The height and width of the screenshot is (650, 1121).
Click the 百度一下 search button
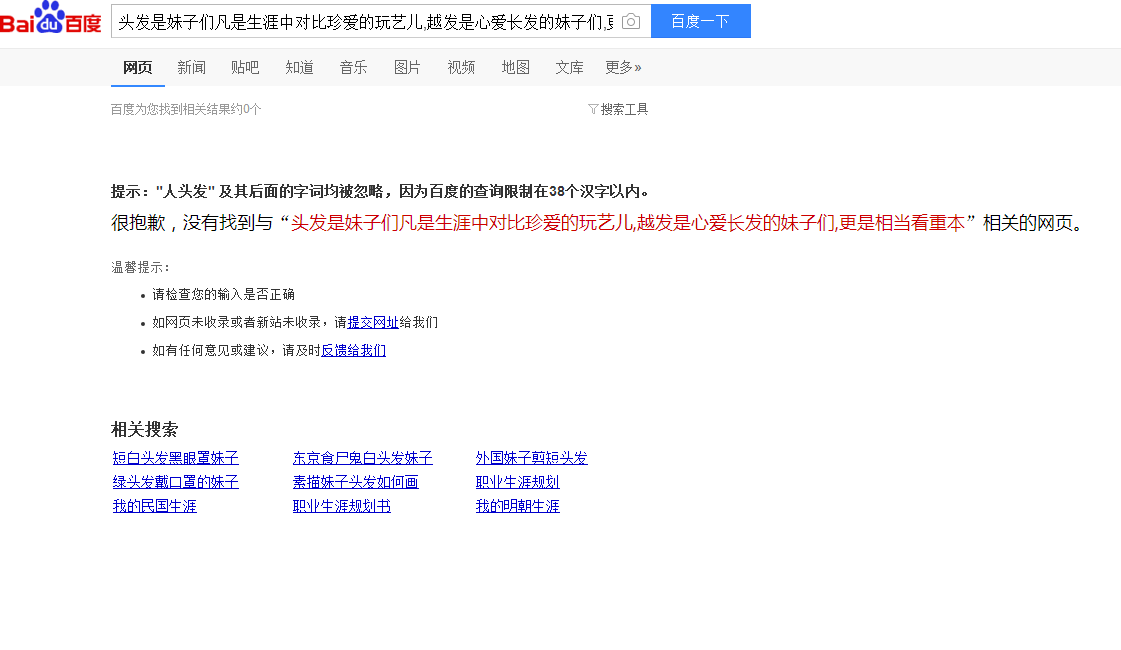click(x=700, y=21)
